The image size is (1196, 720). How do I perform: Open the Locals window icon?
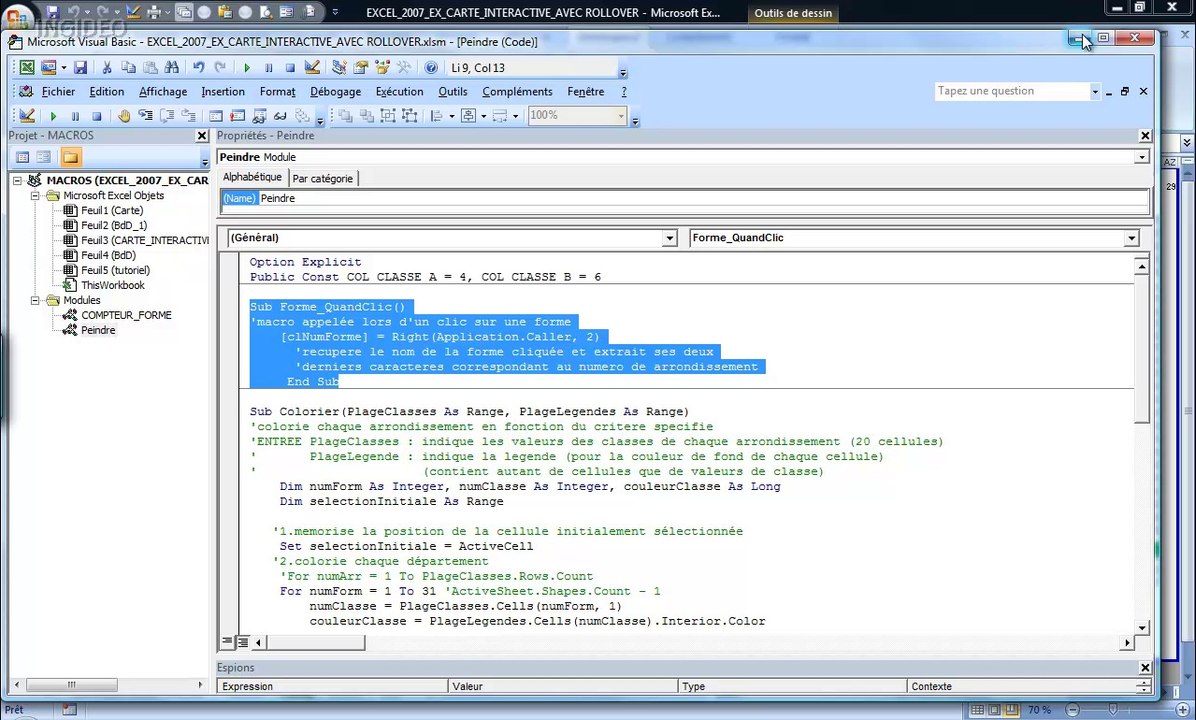click(216, 116)
